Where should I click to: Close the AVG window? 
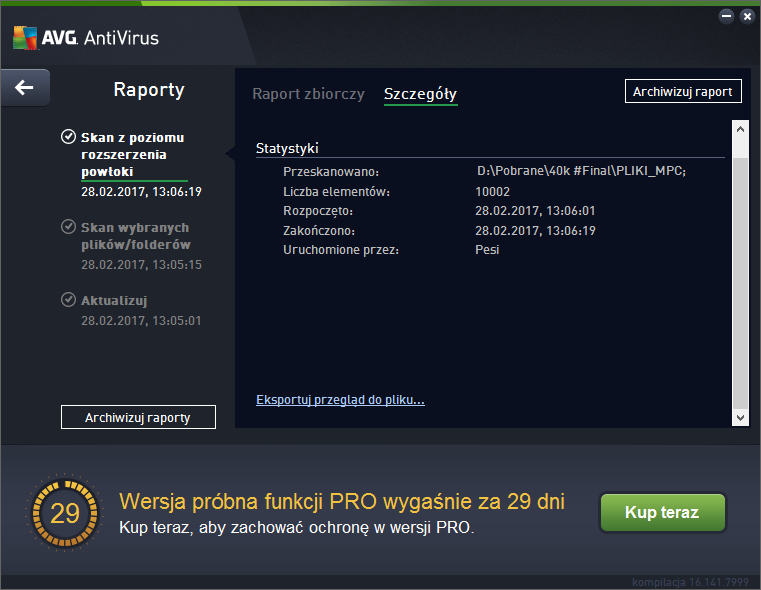(747, 16)
